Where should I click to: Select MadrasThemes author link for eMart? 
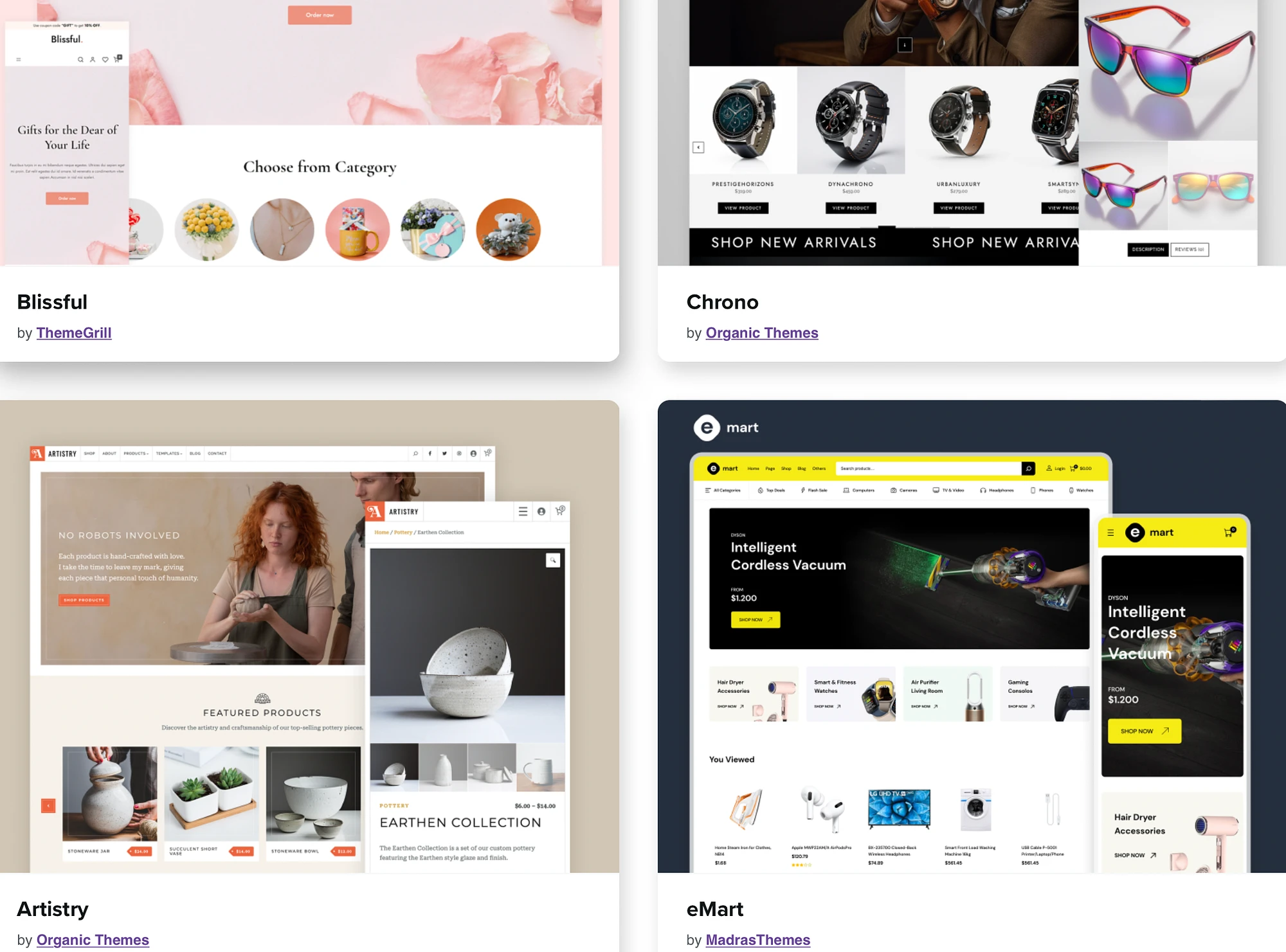(757, 939)
